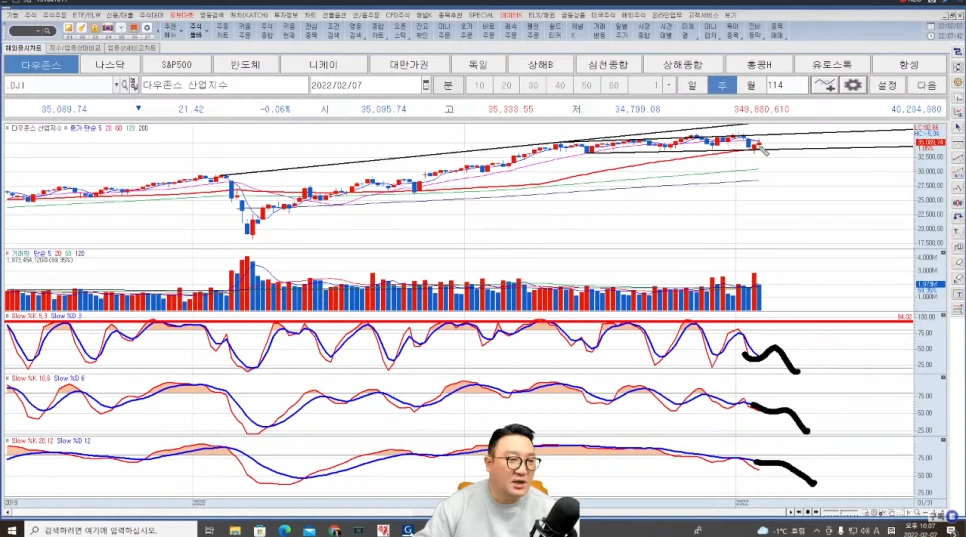966x537 pixels.
Task: Click the magnifier in the dark rounded search box
Action: (x=47, y=31)
